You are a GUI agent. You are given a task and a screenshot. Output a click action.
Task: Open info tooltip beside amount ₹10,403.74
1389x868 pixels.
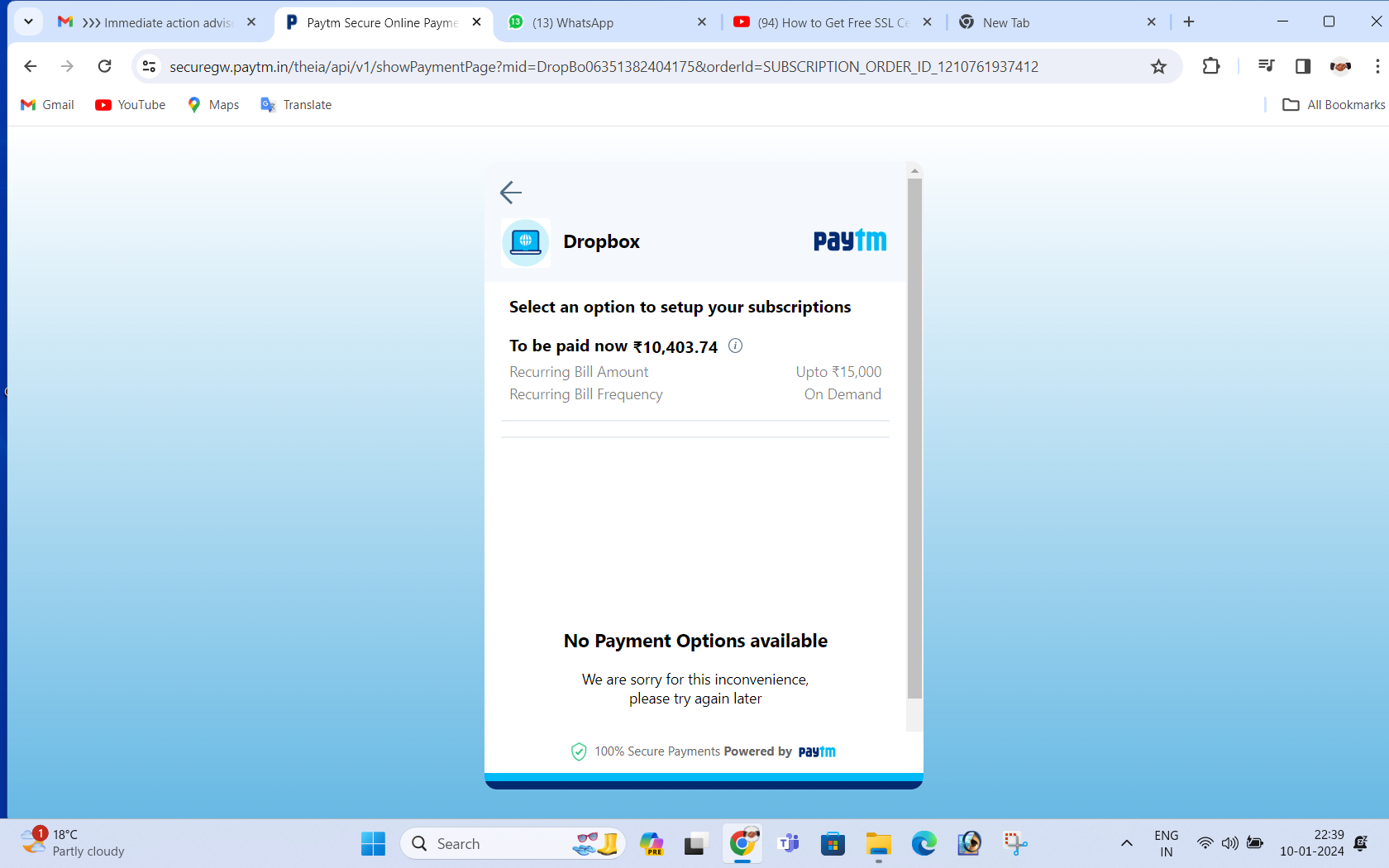coord(735,346)
